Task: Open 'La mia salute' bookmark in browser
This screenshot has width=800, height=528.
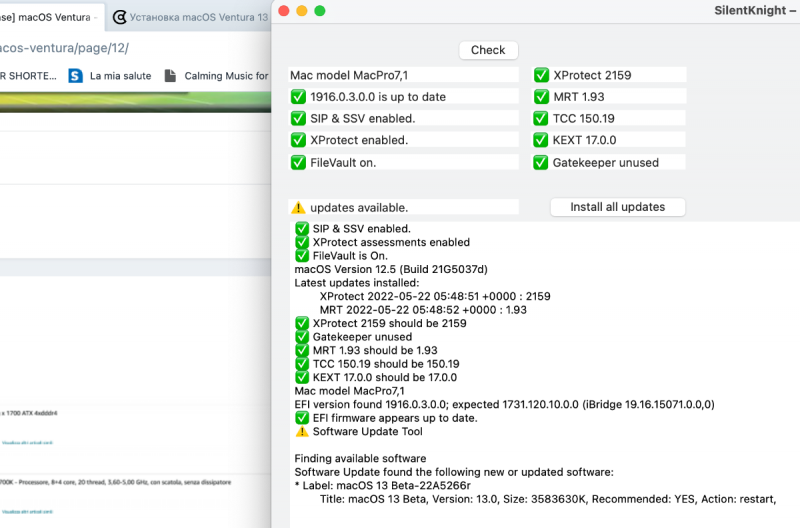Action: coord(110,76)
